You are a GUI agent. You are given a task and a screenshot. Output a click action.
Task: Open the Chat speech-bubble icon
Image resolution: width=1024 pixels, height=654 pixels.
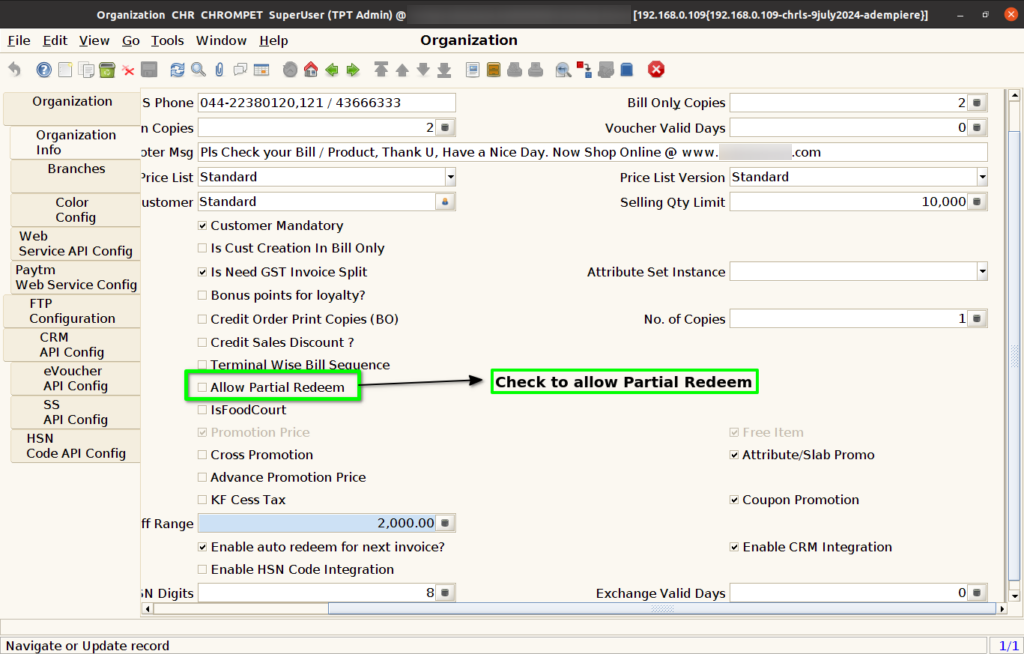pyautogui.click(x=240, y=69)
